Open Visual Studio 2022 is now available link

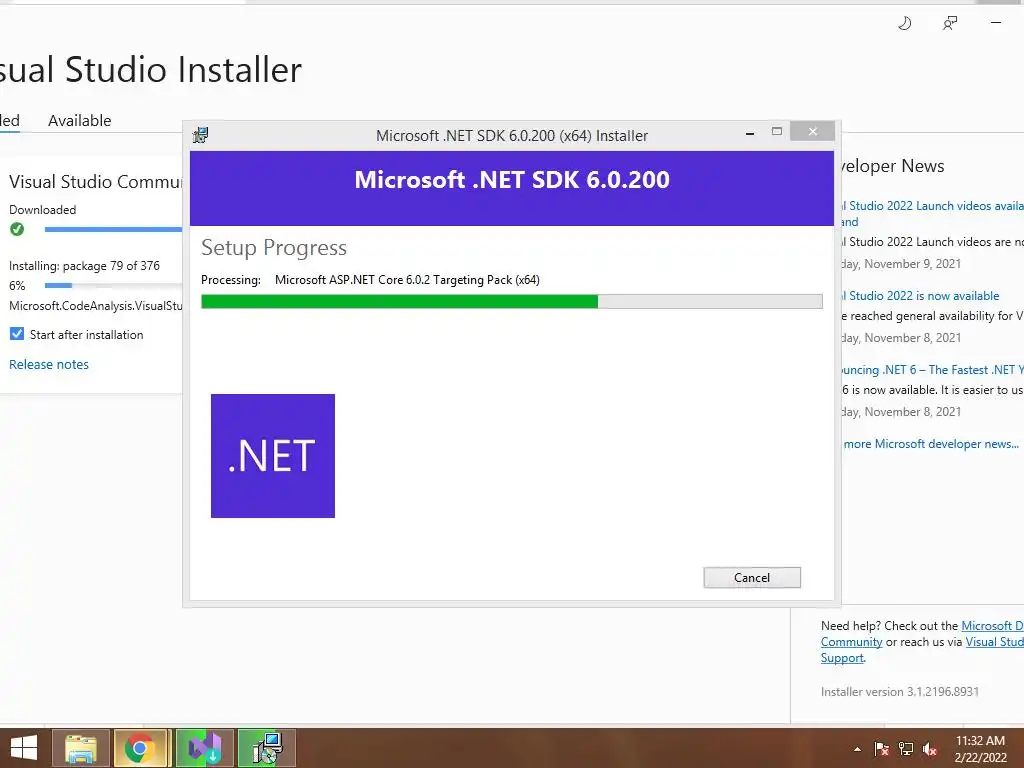tap(920, 296)
